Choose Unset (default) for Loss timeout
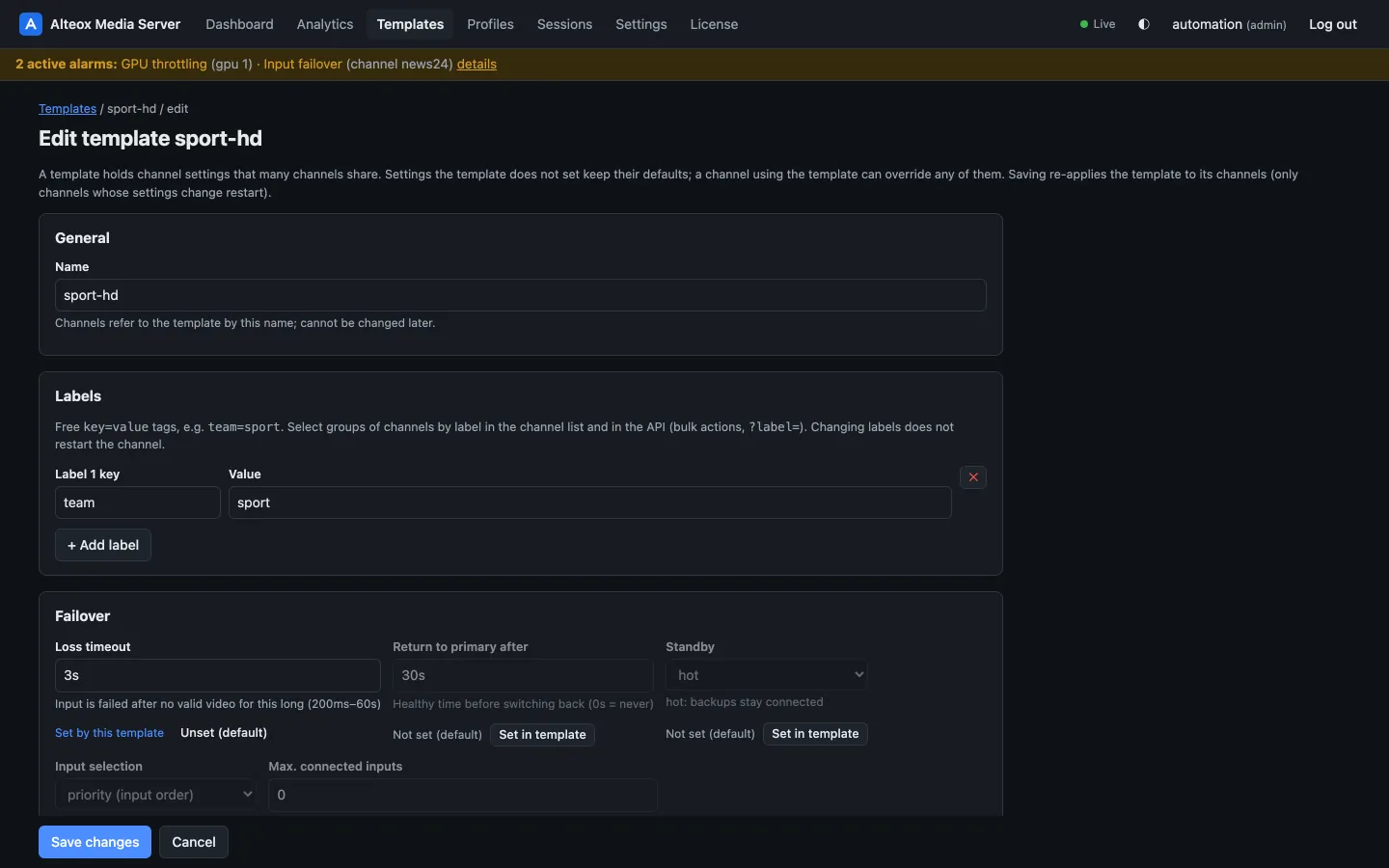 (224, 733)
